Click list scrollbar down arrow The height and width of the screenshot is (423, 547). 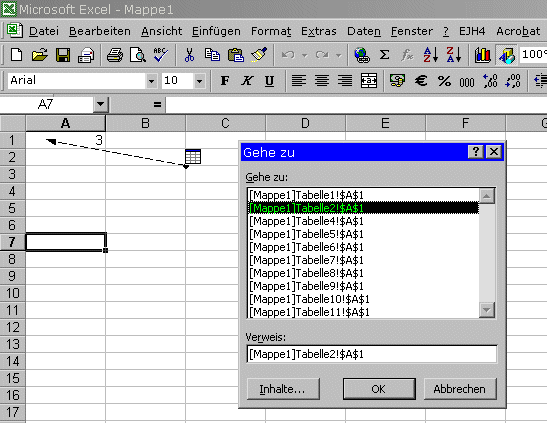click(487, 310)
